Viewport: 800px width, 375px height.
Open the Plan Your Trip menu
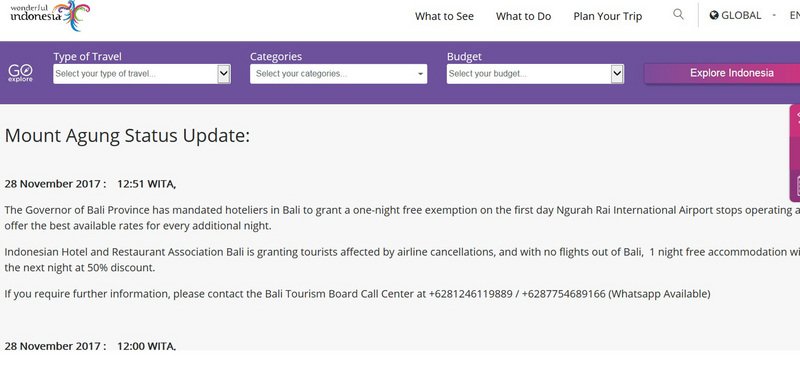click(x=608, y=16)
